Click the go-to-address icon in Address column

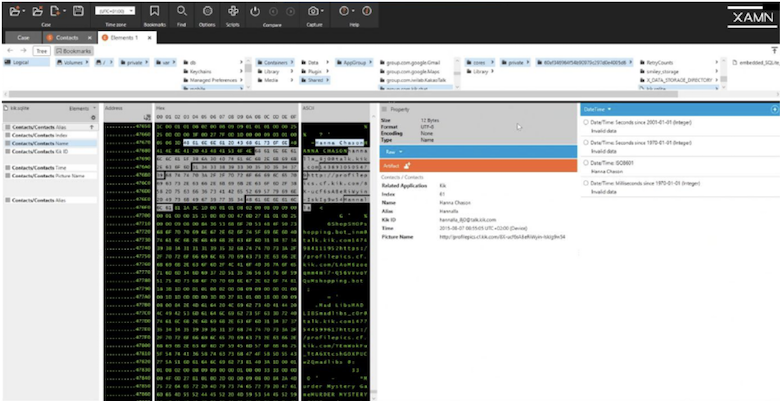[147, 117]
